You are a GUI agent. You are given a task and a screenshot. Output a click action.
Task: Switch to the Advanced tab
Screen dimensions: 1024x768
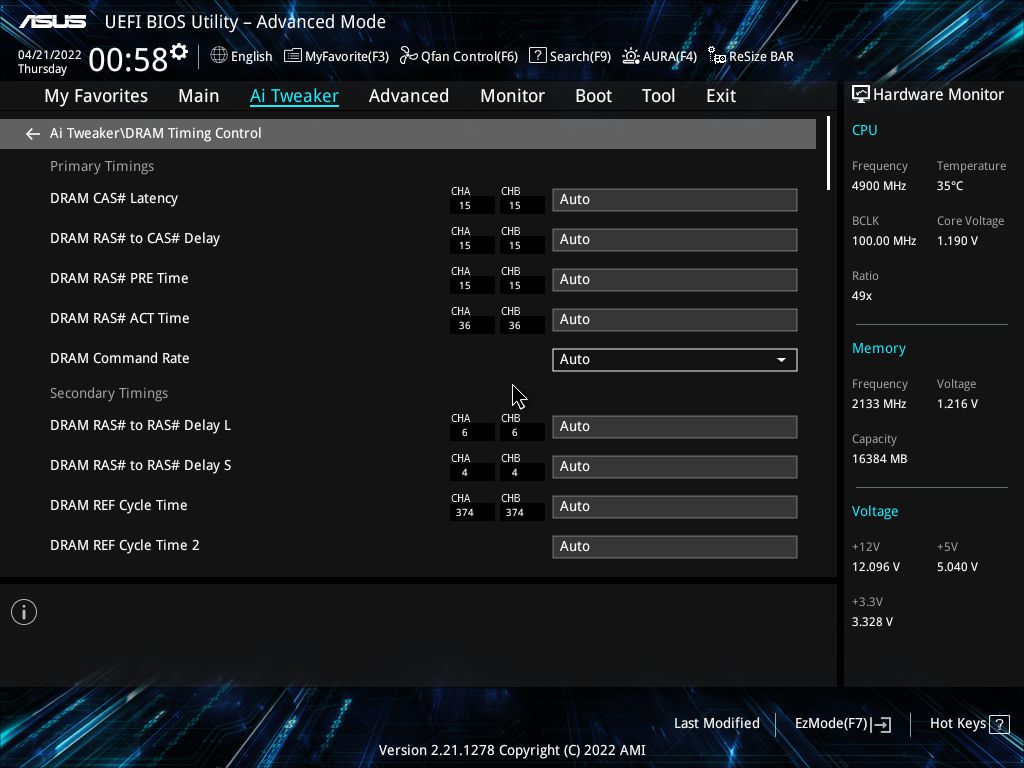point(409,96)
